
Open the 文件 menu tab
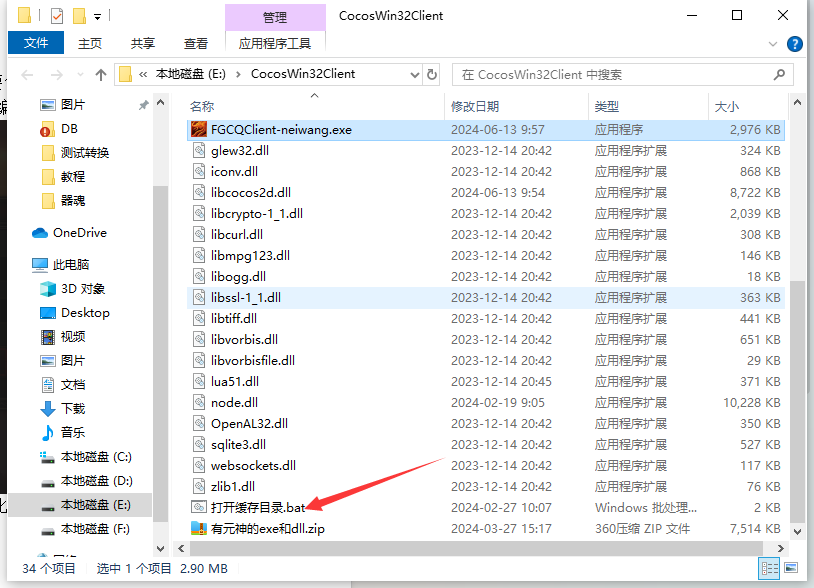coord(36,43)
